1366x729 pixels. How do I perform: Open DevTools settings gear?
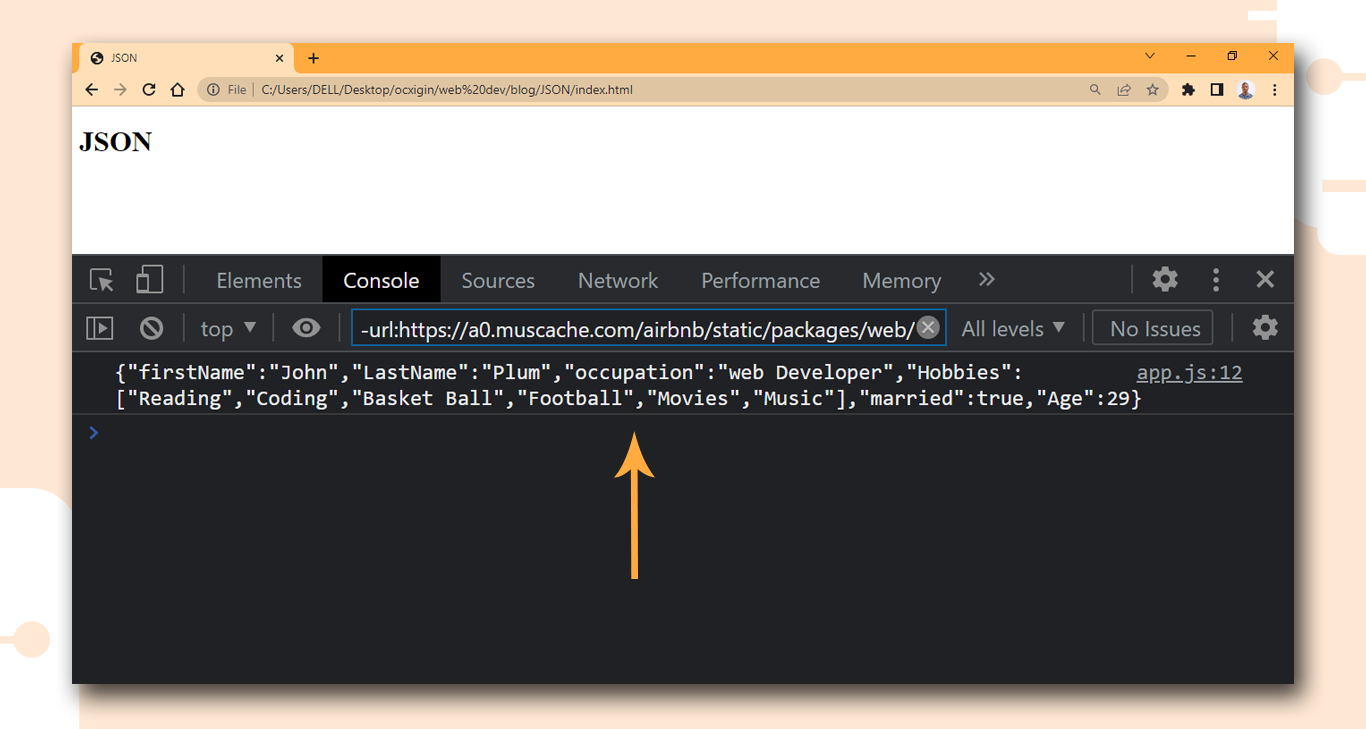pos(1165,279)
